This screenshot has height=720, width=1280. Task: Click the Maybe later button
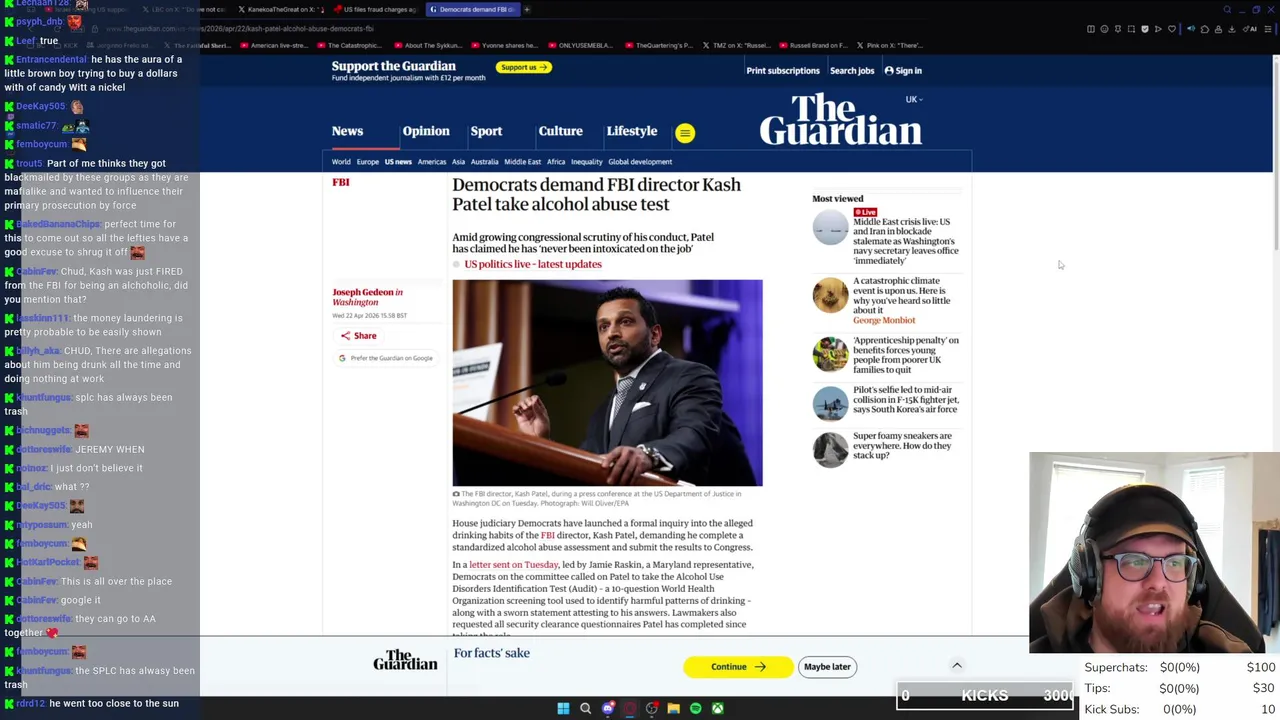coord(827,667)
